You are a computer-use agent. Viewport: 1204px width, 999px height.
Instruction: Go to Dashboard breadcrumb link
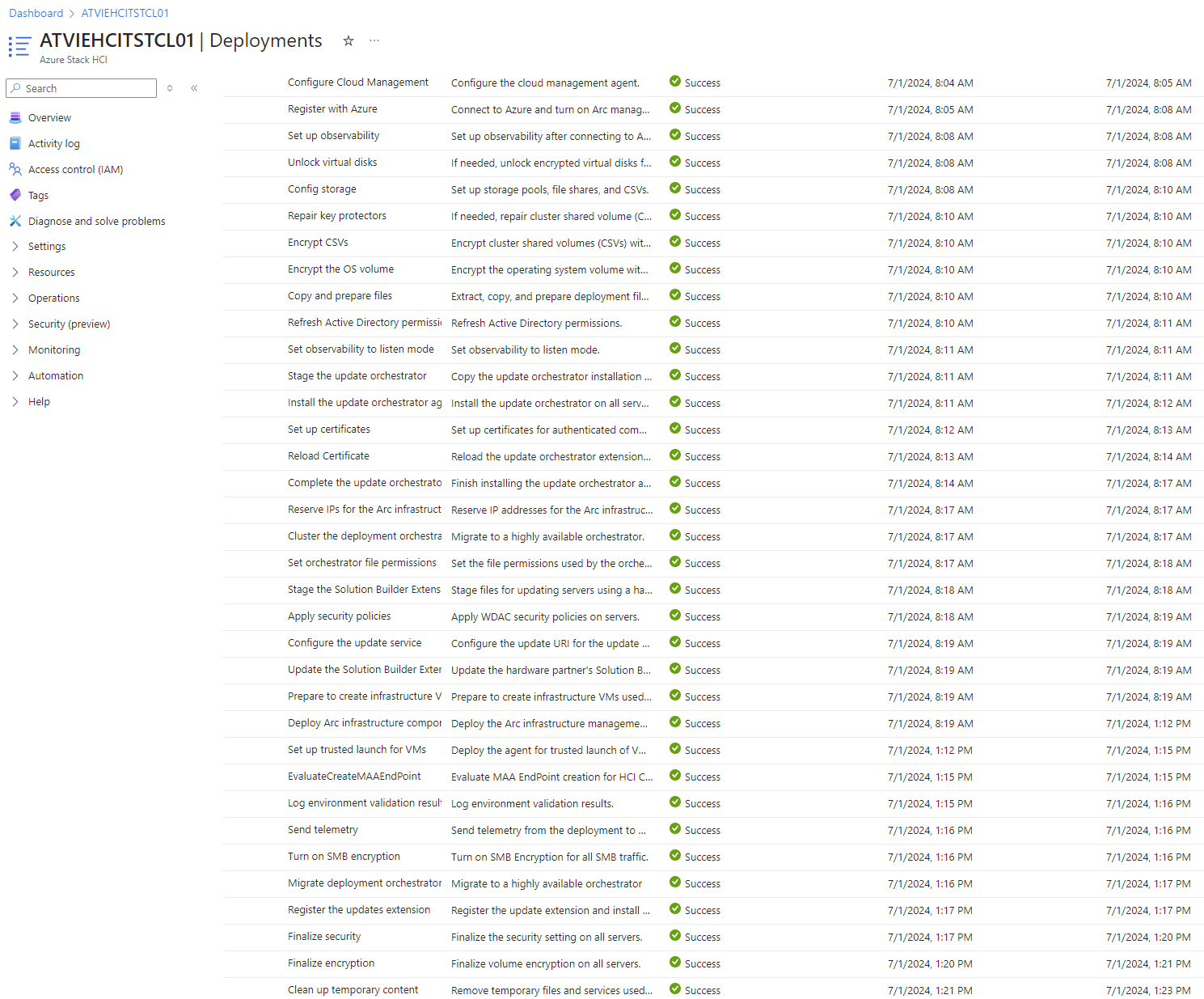tap(36, 13)
